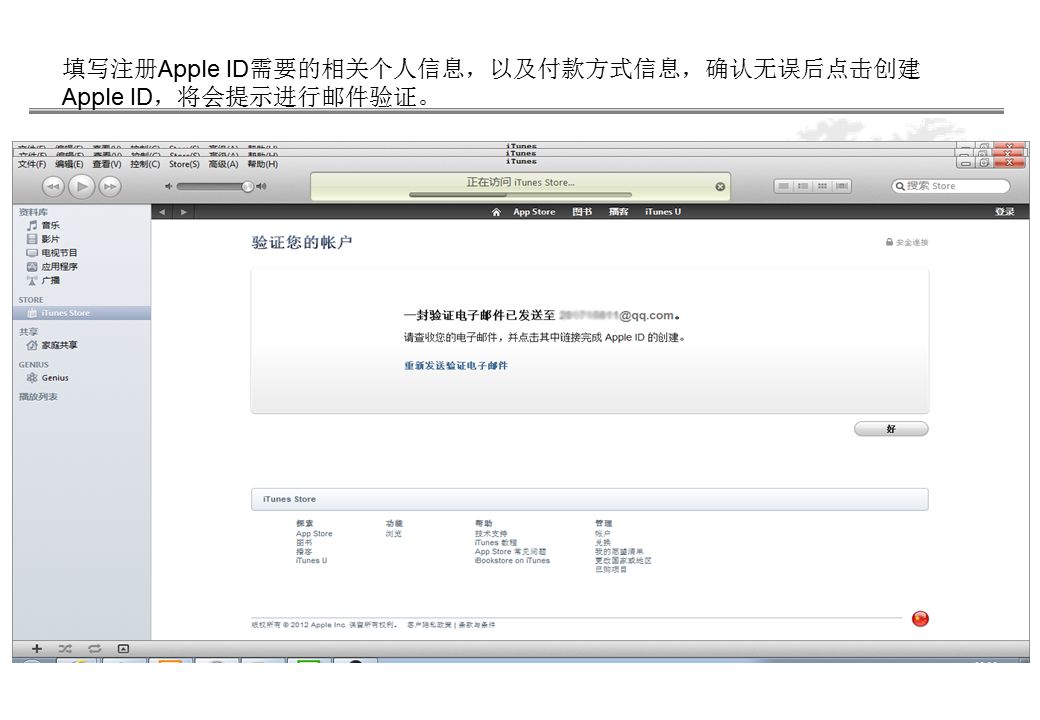Click the add playlist plus icon
Viewport: 1040px width, 720px height.
tap(37, 649)
